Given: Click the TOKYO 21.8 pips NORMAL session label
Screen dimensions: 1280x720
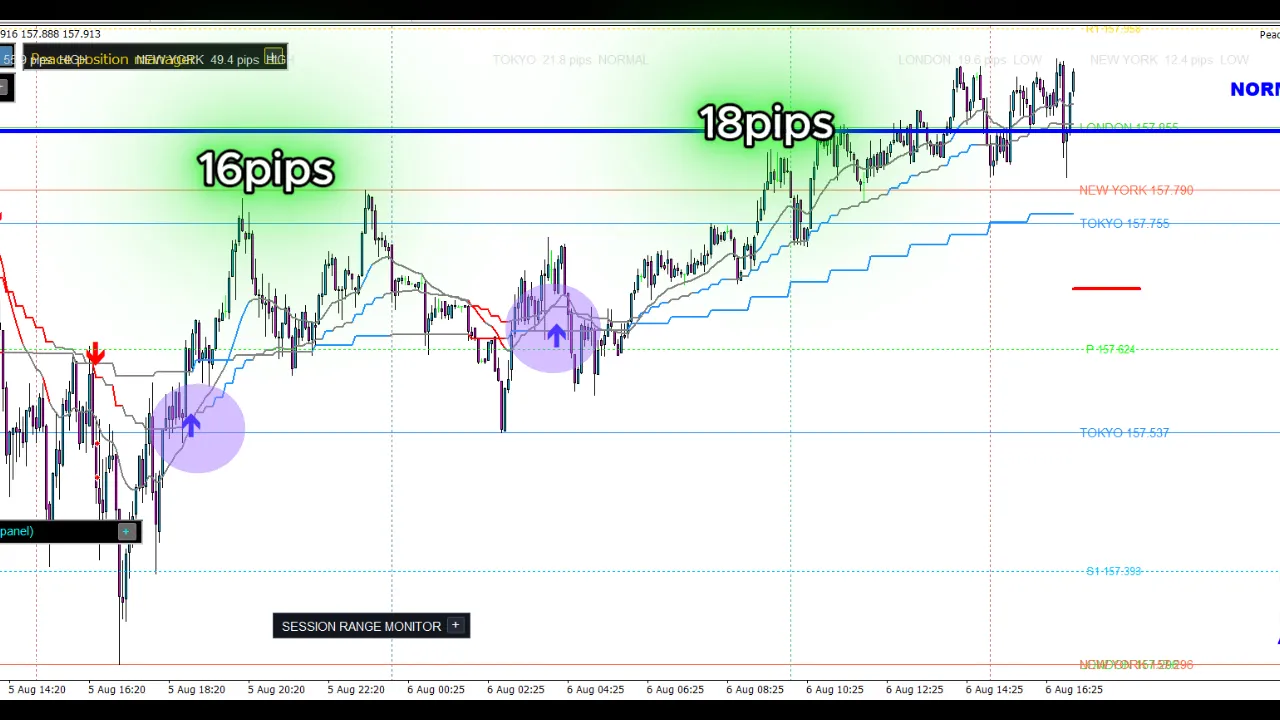Looking at the screenshot, I should [x=570, y=60].
